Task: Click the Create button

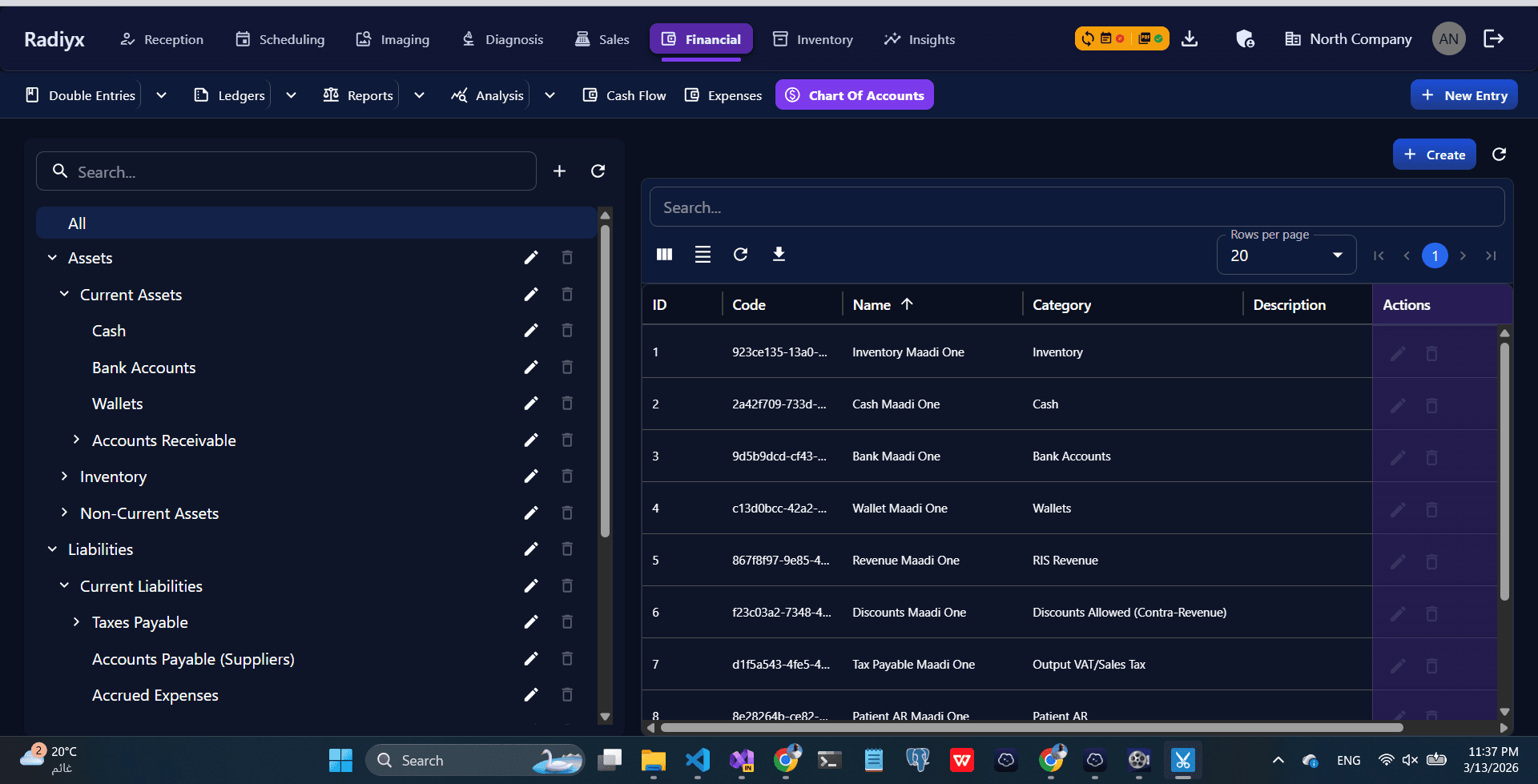Action: click(x=1434, y=155)
